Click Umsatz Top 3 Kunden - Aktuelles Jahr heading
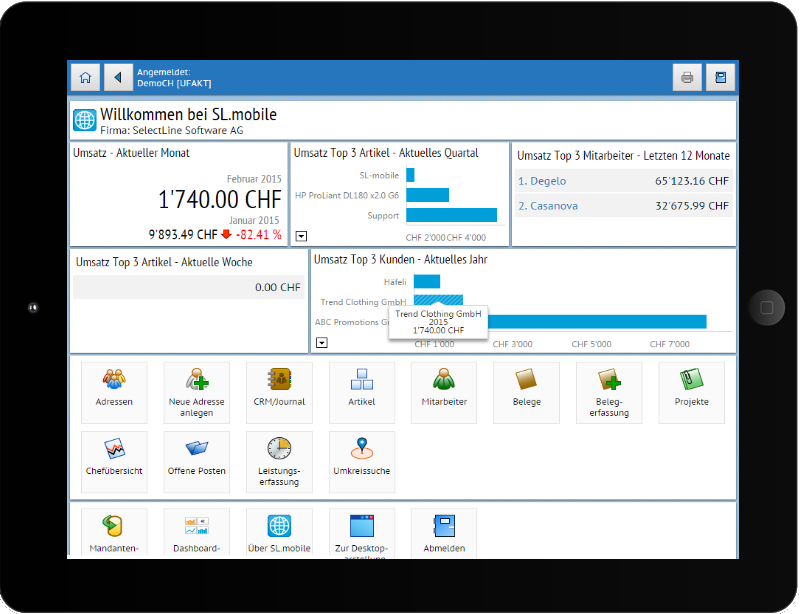 [x=401, y=259]
